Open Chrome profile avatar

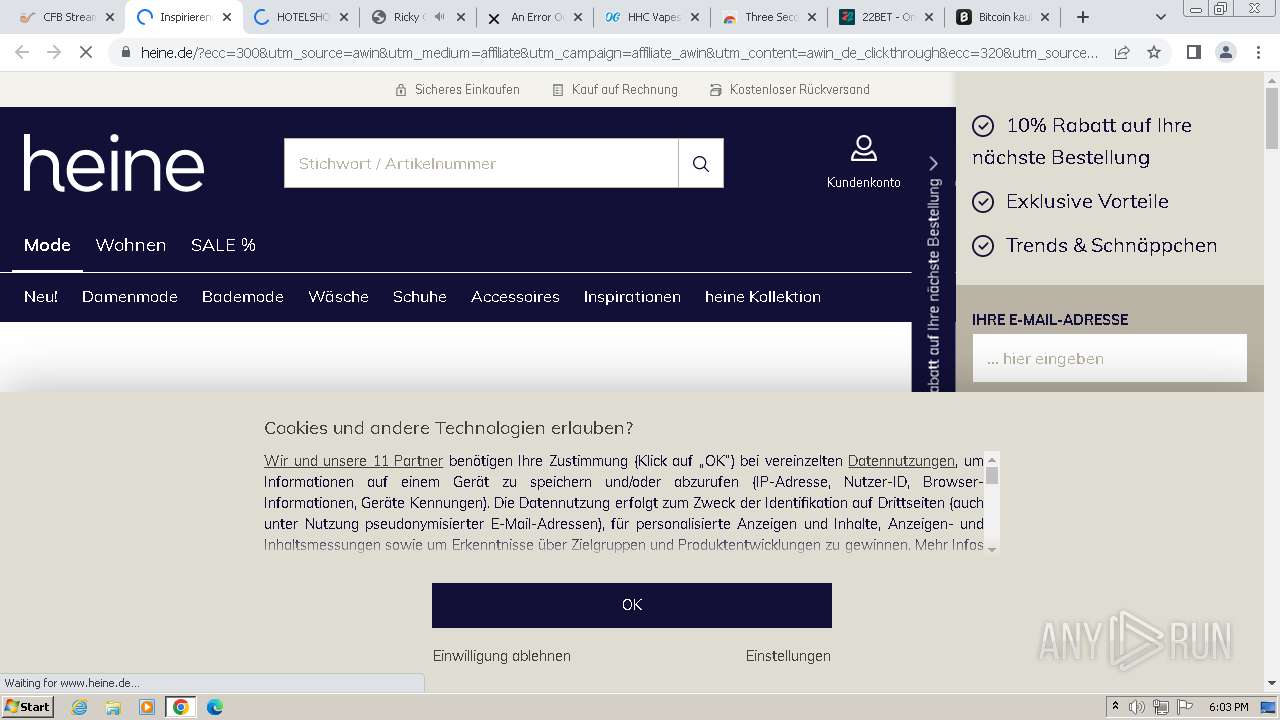(x=1225, y=52)
